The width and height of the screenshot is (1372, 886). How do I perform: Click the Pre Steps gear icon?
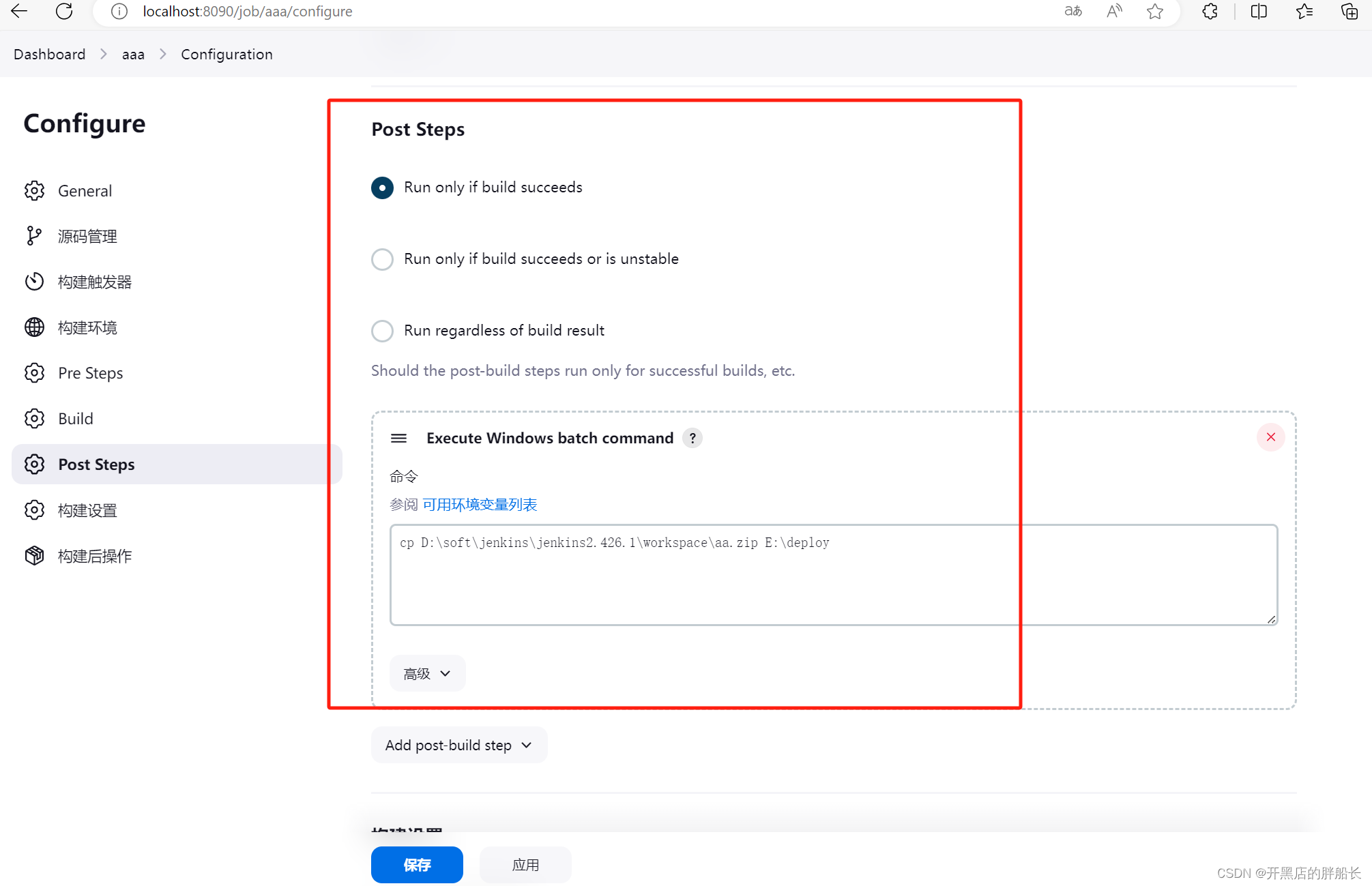point(34,373)
